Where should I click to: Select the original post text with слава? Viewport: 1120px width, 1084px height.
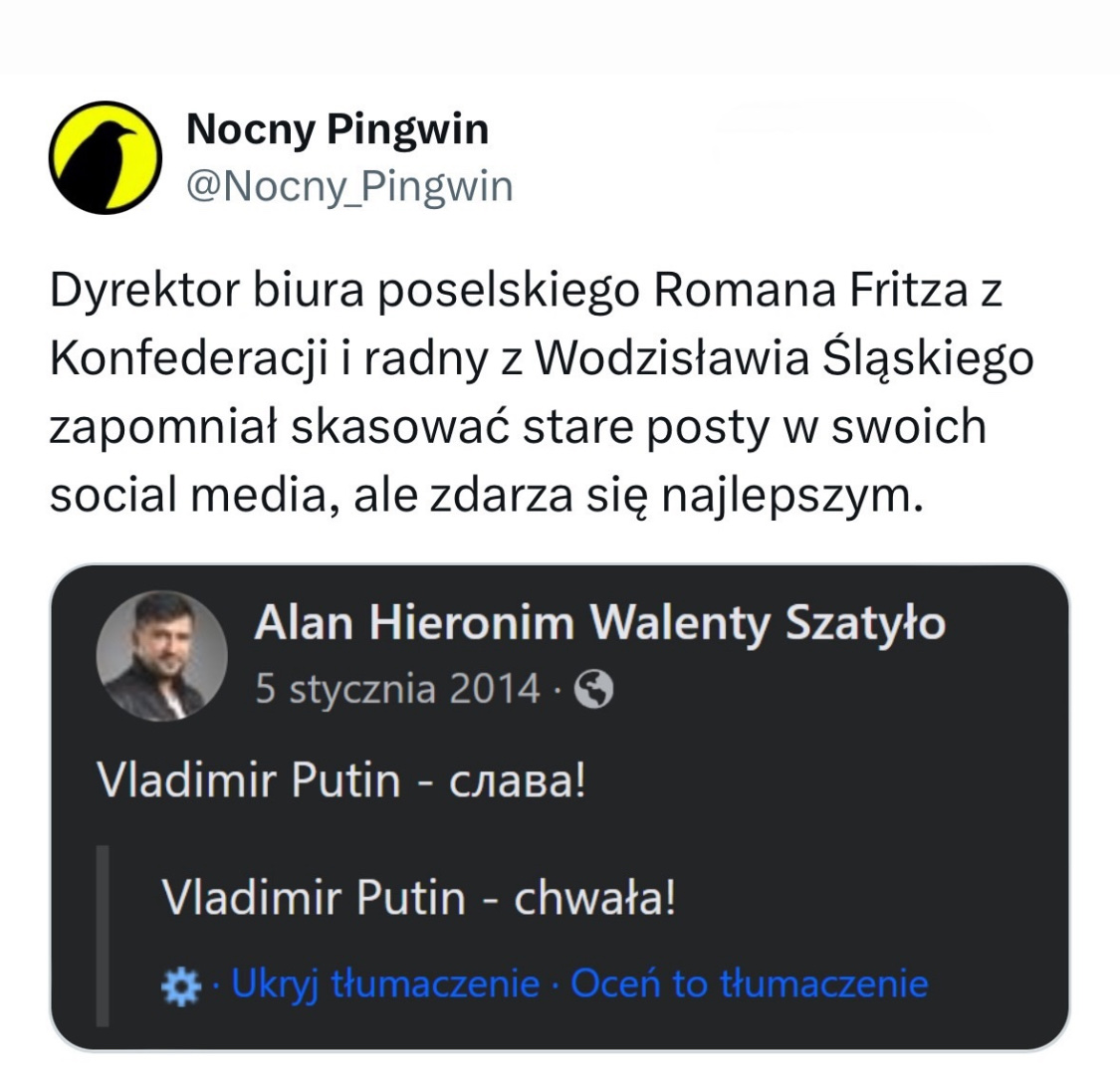point(340,781)
